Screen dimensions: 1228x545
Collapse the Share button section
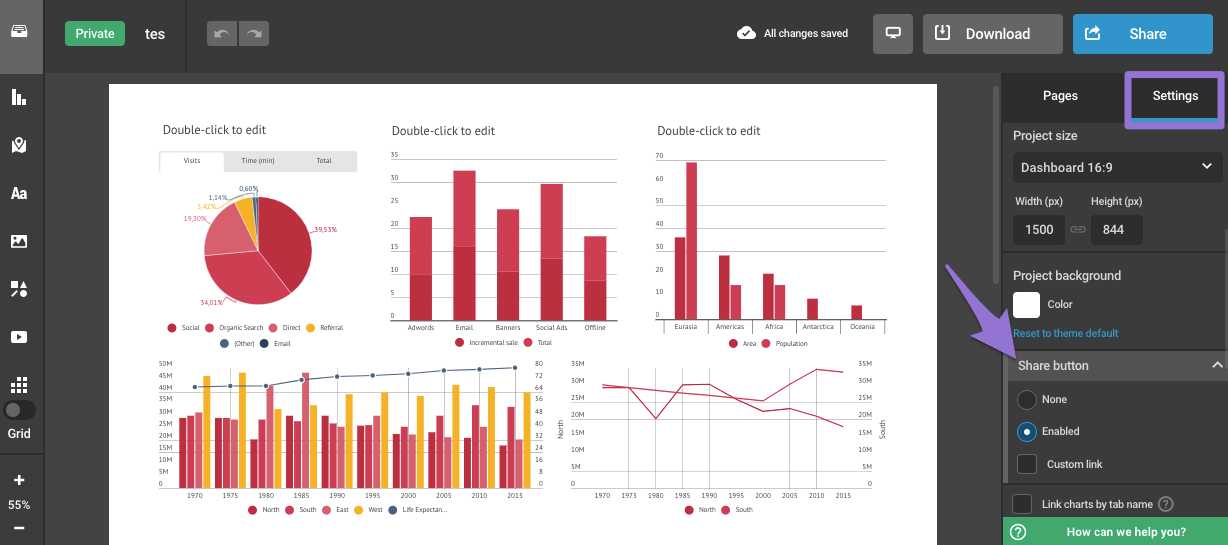coord(1216,366)
